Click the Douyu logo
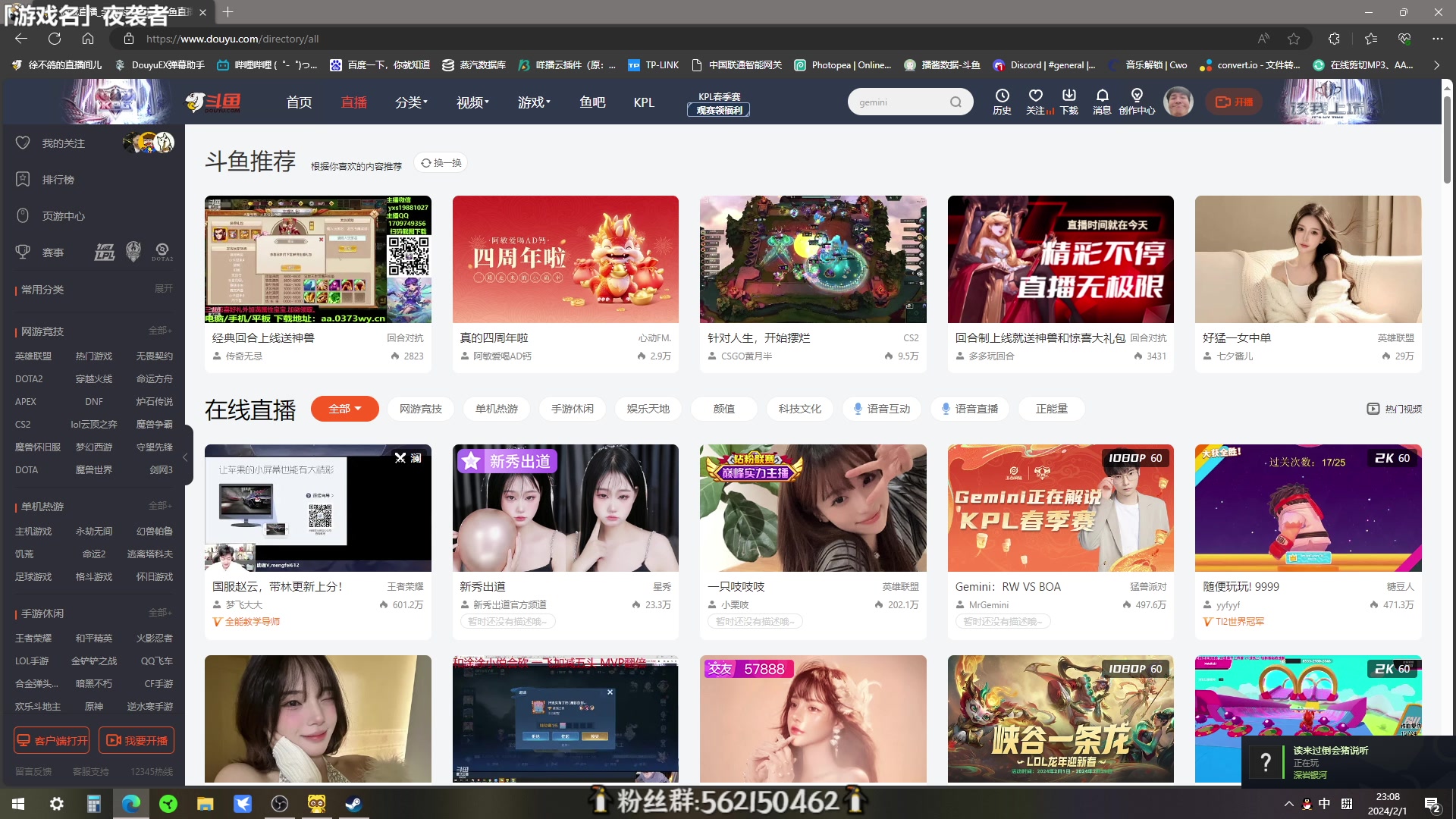 pos(214,102)
